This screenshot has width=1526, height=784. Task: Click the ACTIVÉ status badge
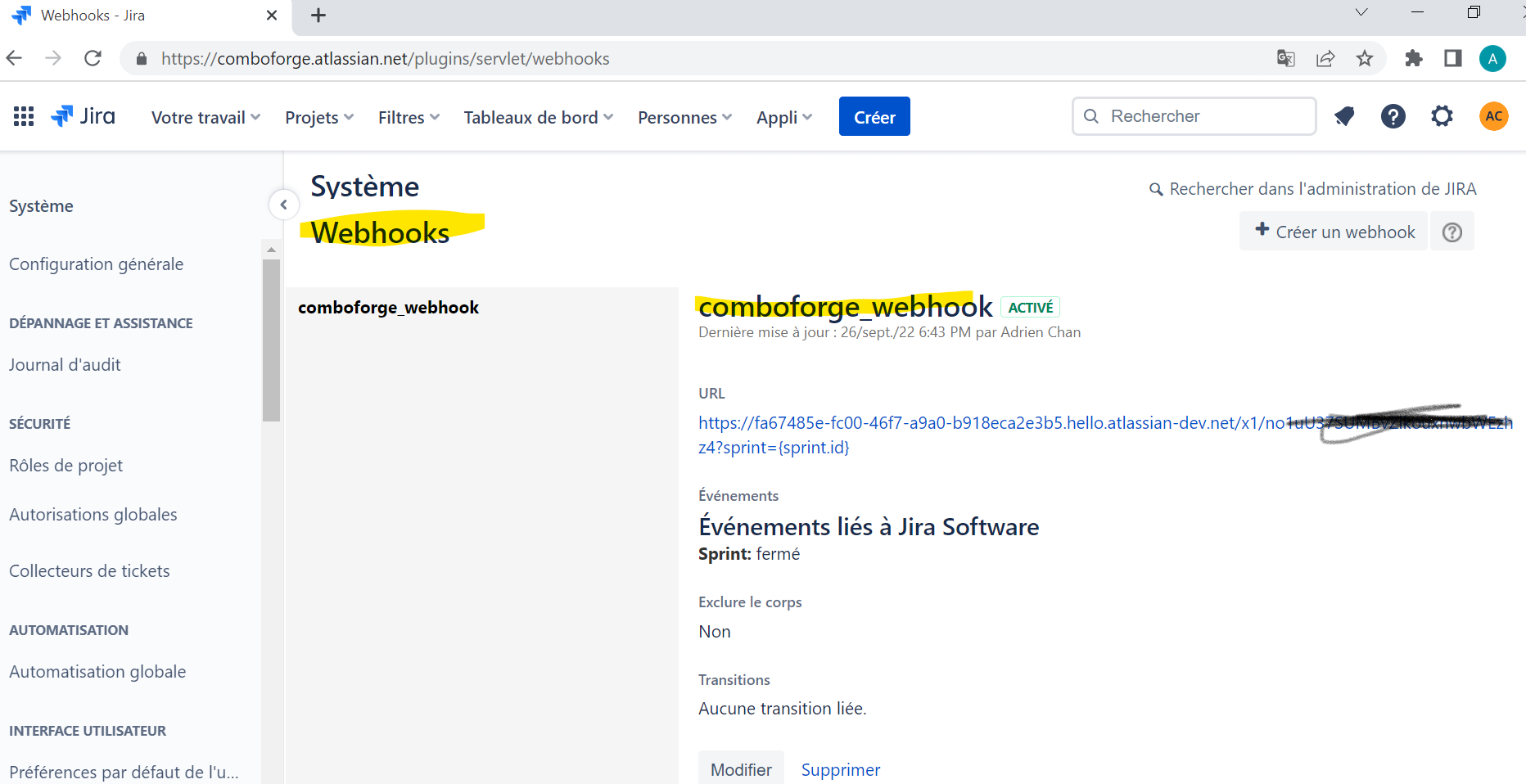(1030, 307)
